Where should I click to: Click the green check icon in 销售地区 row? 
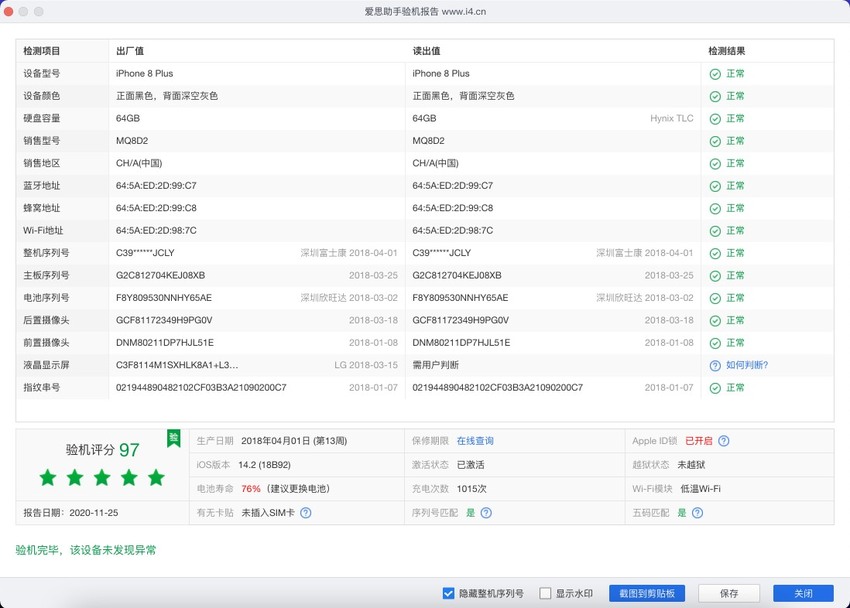715,164
